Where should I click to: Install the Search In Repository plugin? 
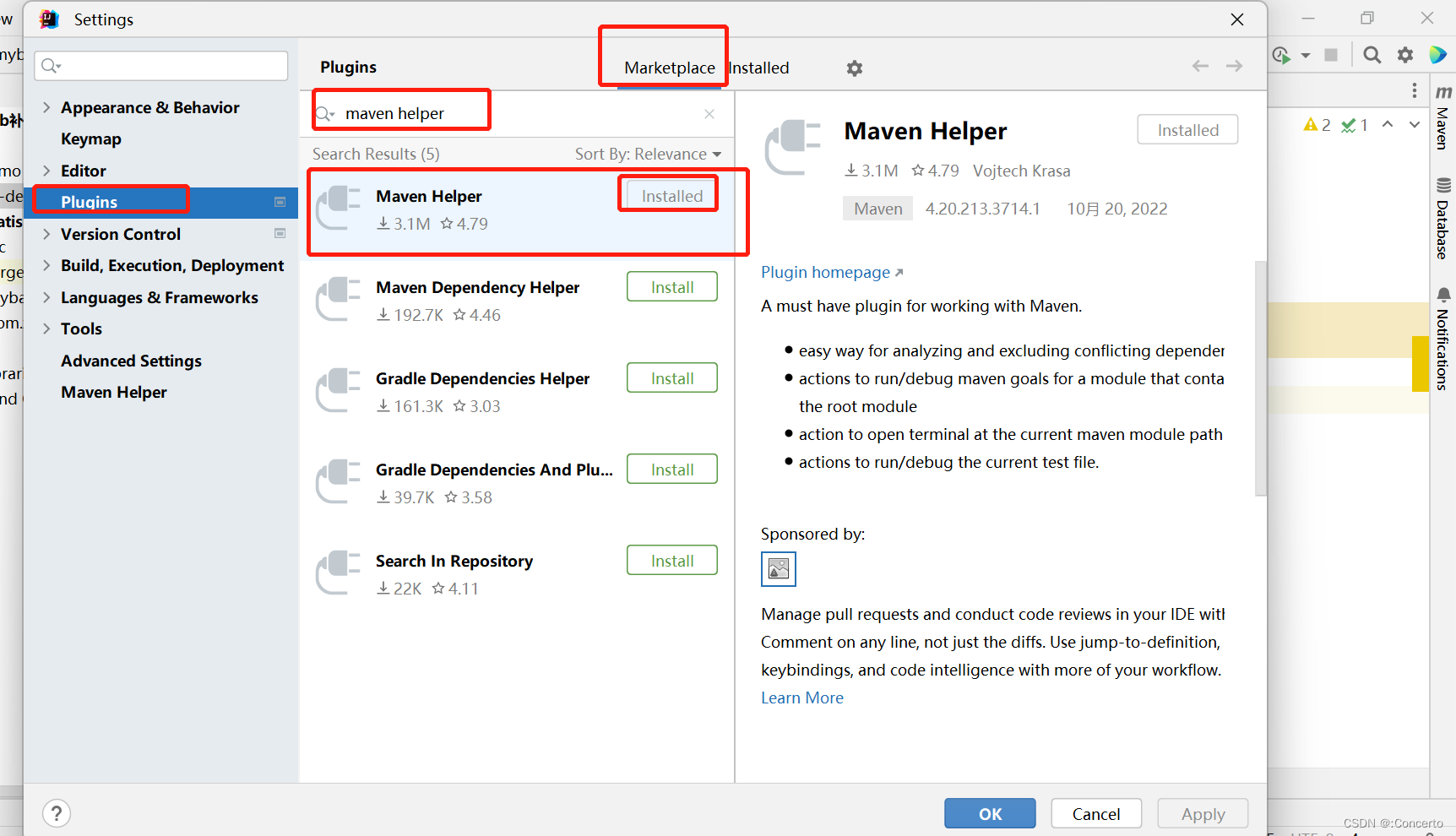pos(672,561)
